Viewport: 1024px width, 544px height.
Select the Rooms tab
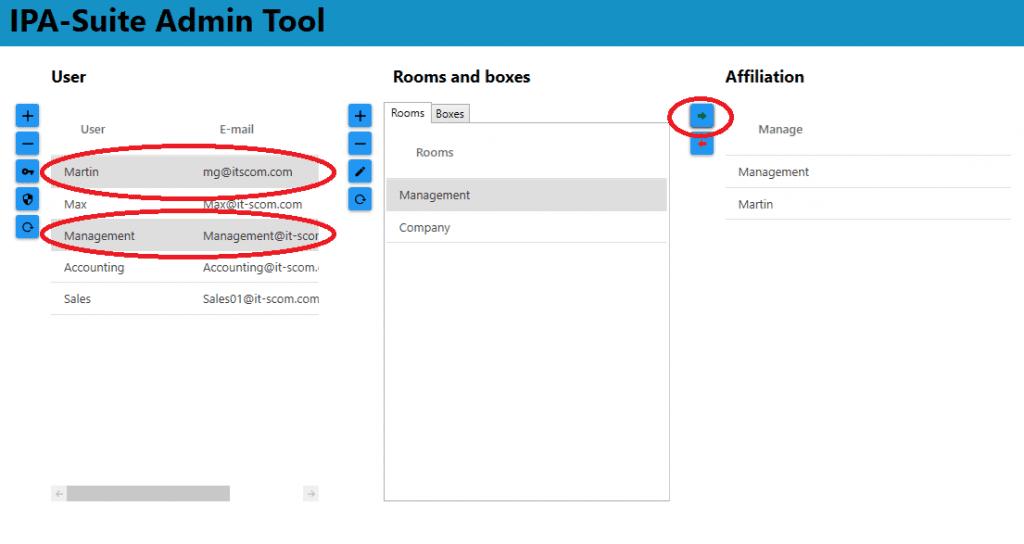[408, 113]
